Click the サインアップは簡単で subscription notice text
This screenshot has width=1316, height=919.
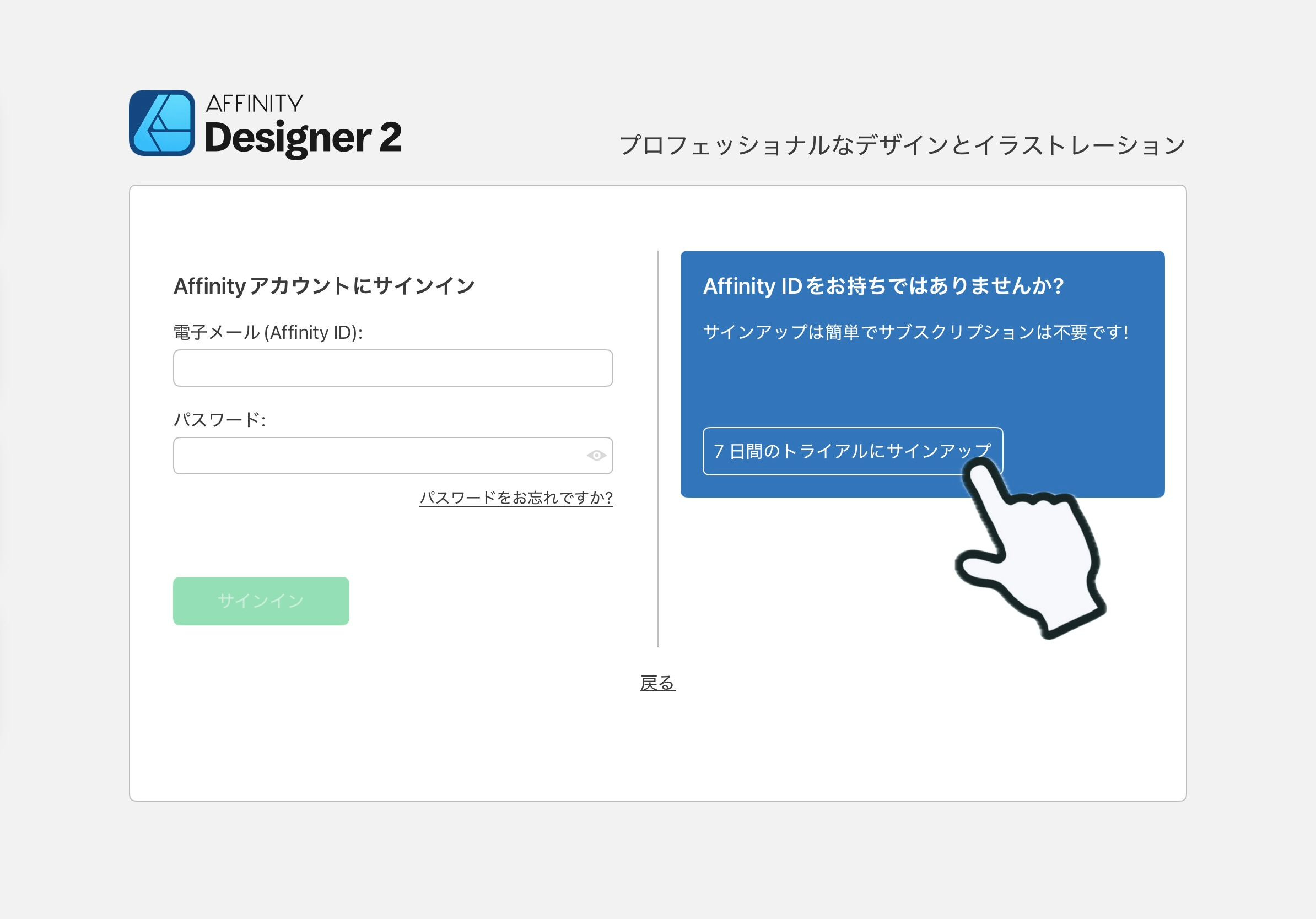pyautogui.click(x=915, y=332)
